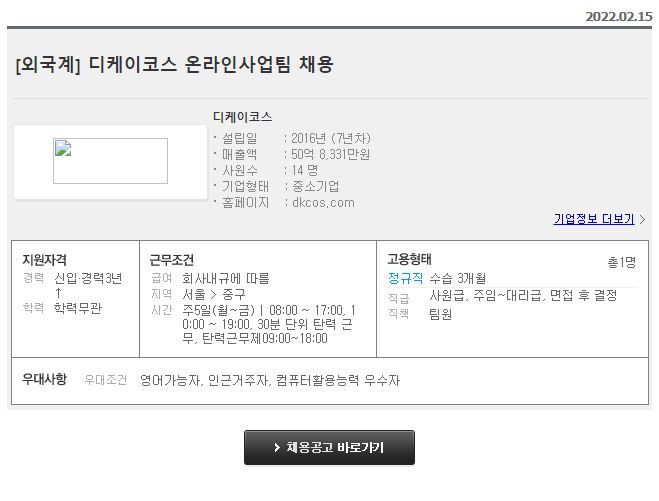
Task: Click the 지원자격 section heading
Action: [44, 259]
